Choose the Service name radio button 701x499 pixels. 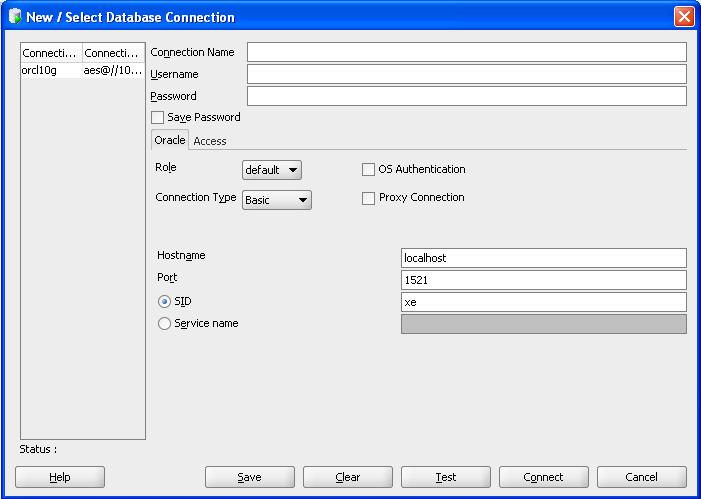coord(164,323)
